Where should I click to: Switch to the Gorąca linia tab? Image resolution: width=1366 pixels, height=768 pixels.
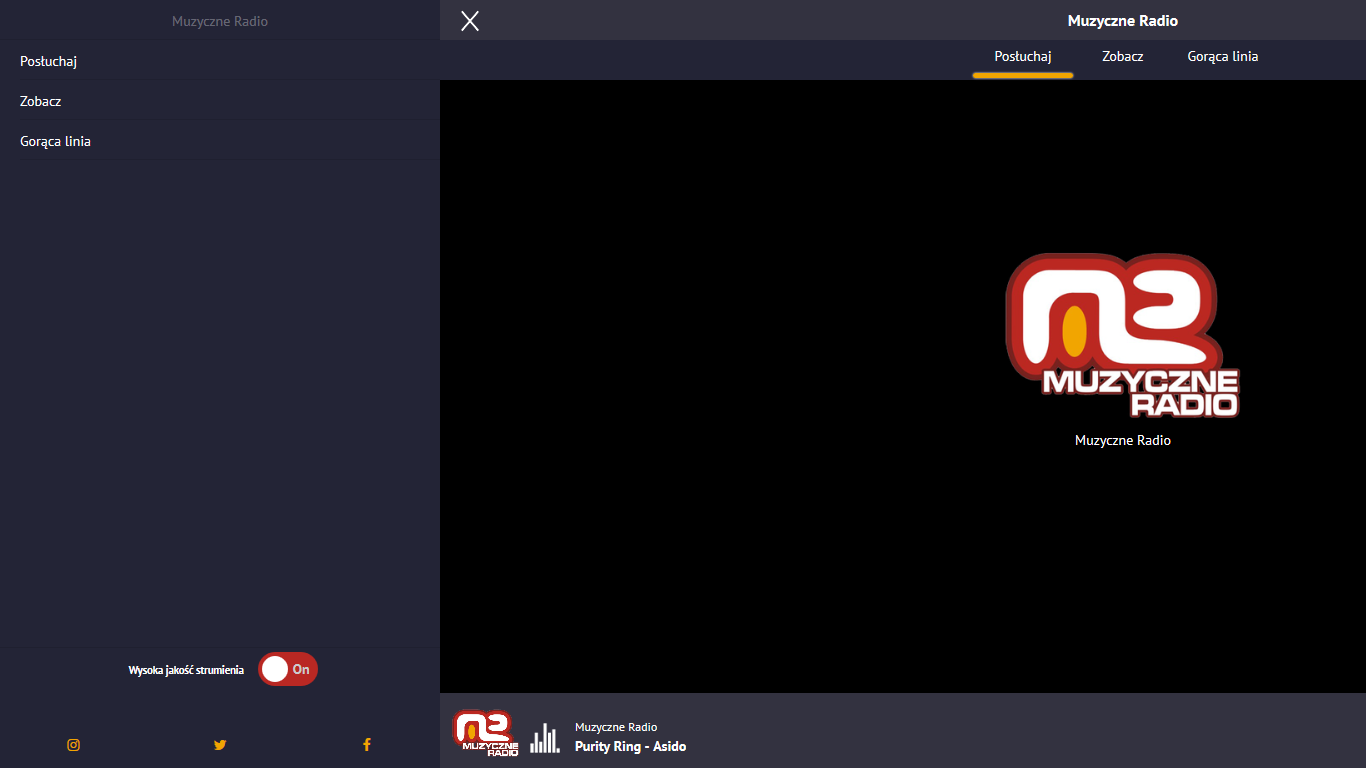pos(1223,57)
